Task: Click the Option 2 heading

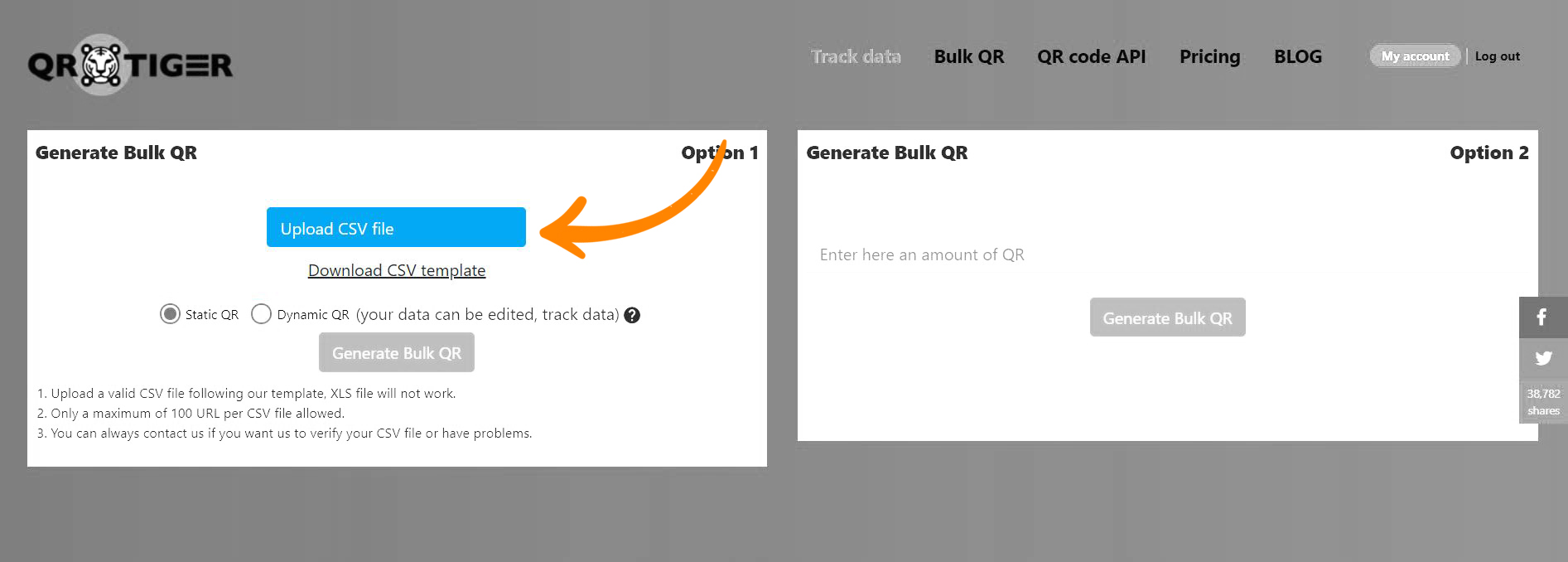Action: point(1489,153)
